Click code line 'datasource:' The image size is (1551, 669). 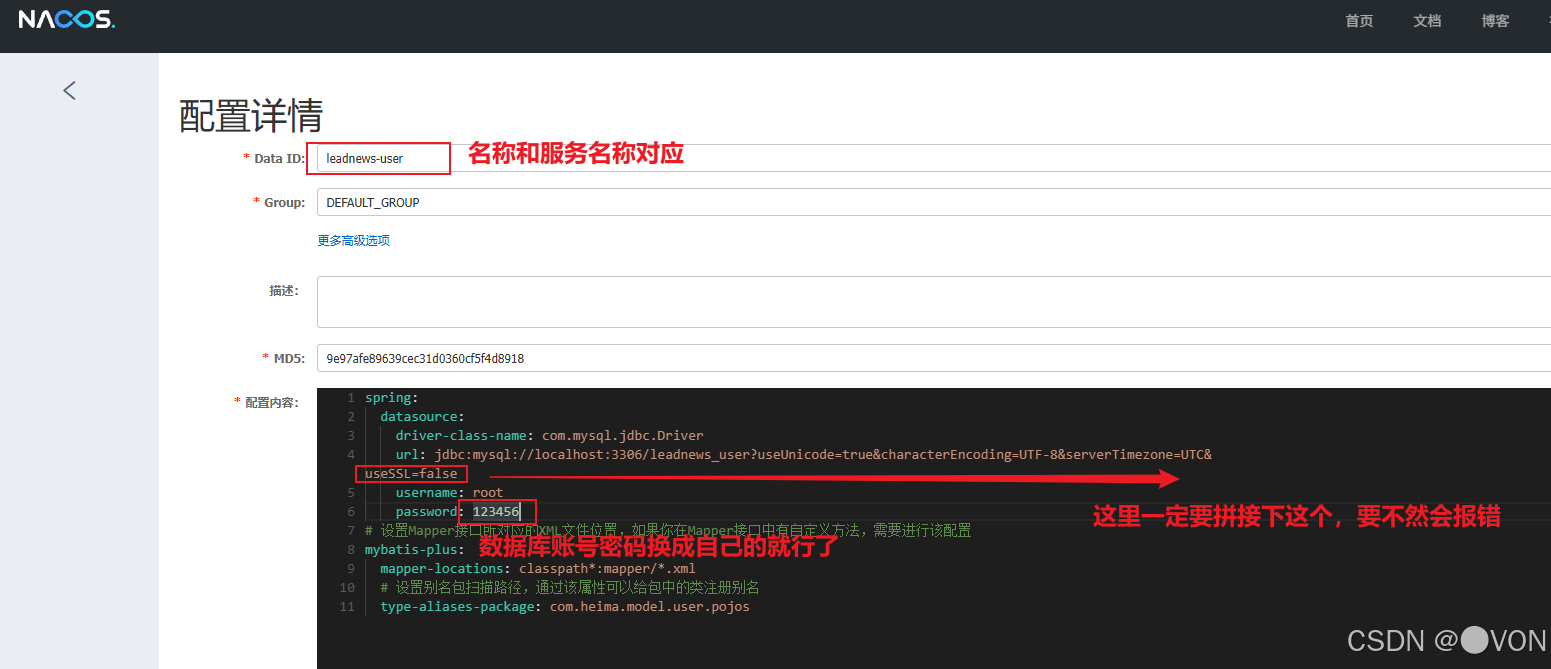click(x=422, y=417)
